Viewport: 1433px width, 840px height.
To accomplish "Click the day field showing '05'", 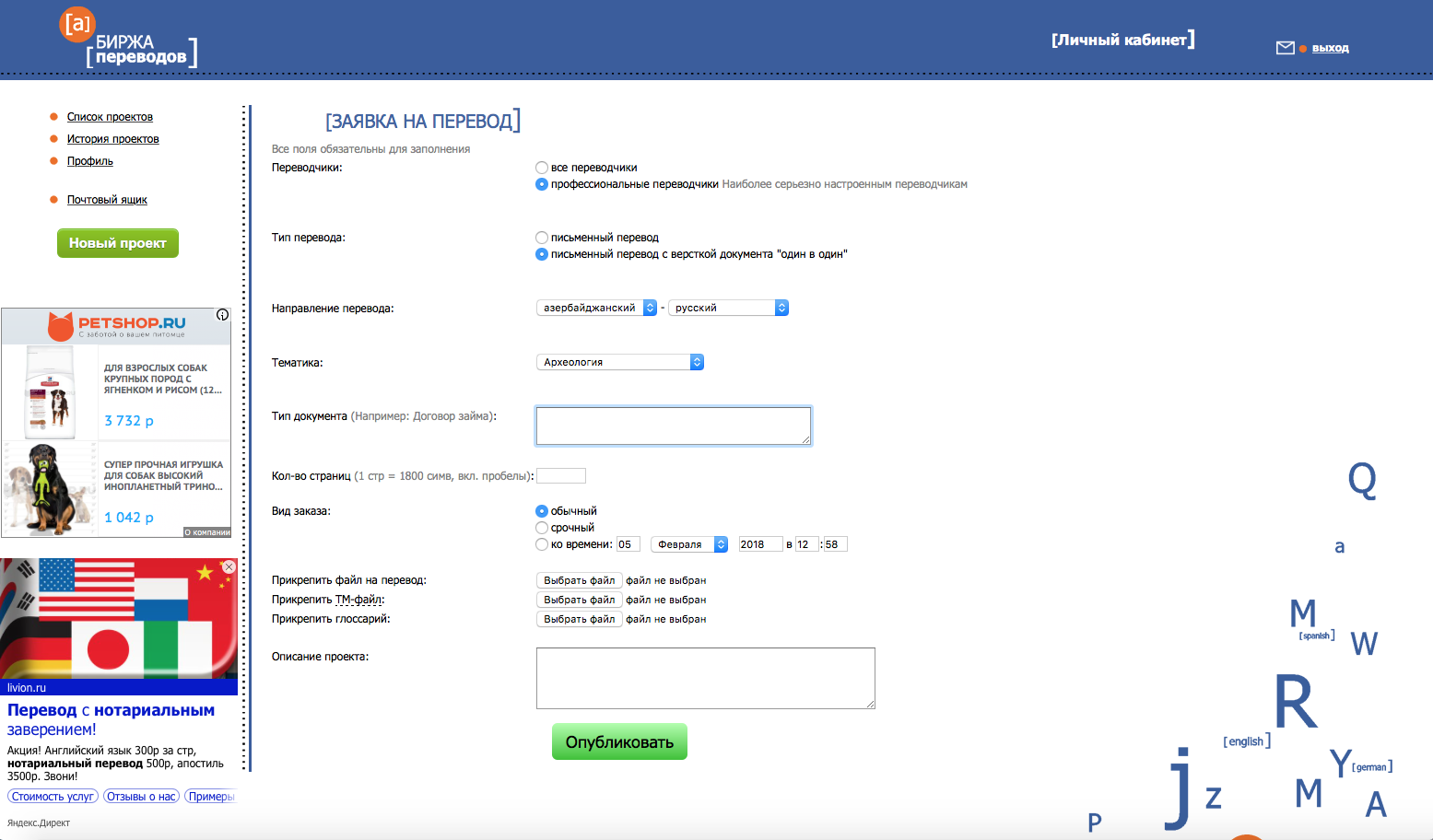I will pyautogui.click(x=628, y=544).
